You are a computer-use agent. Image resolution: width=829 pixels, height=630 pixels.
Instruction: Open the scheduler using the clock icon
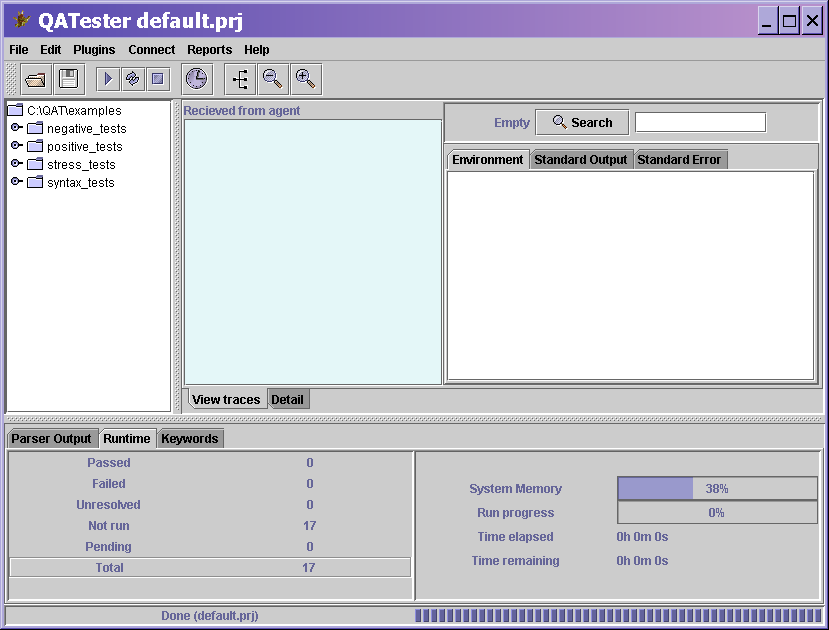click(x=196, y=78)
